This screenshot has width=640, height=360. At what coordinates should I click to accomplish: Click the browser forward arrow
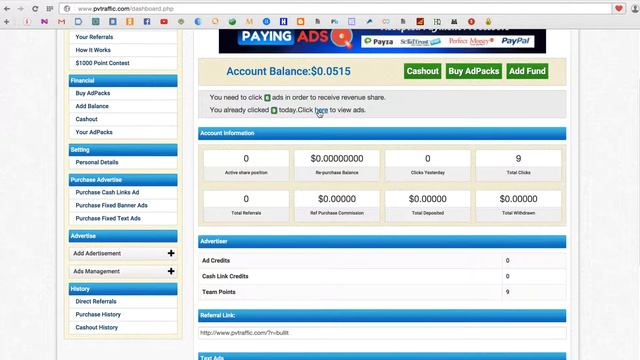click(x=20, y=9)
